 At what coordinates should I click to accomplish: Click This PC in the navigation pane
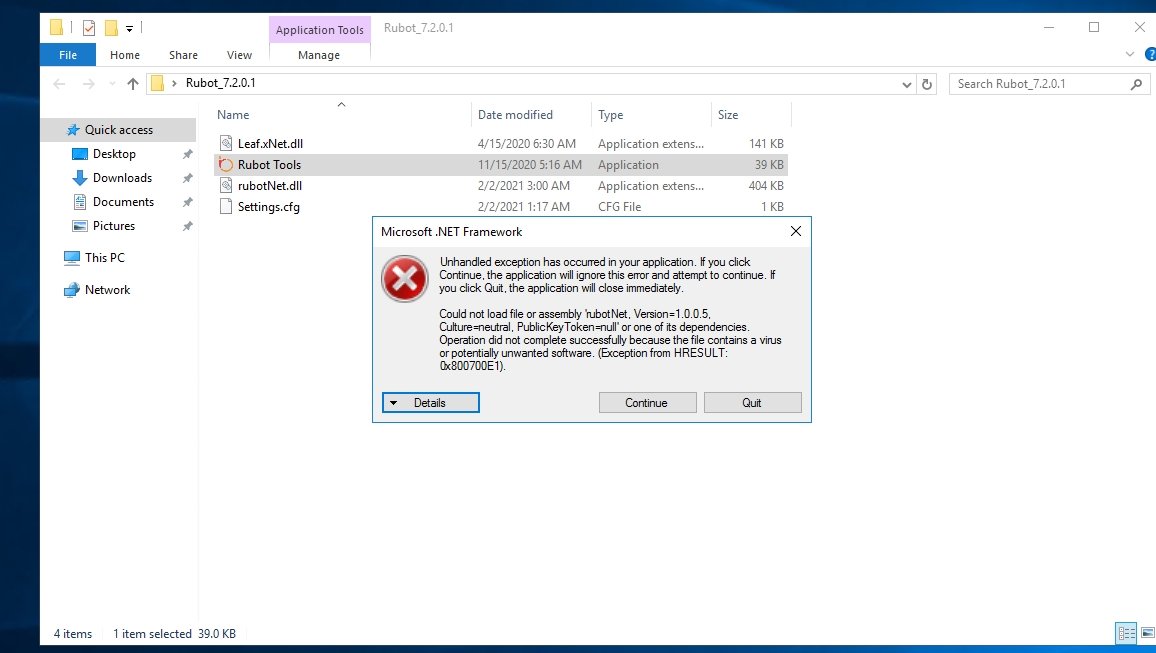105,258
